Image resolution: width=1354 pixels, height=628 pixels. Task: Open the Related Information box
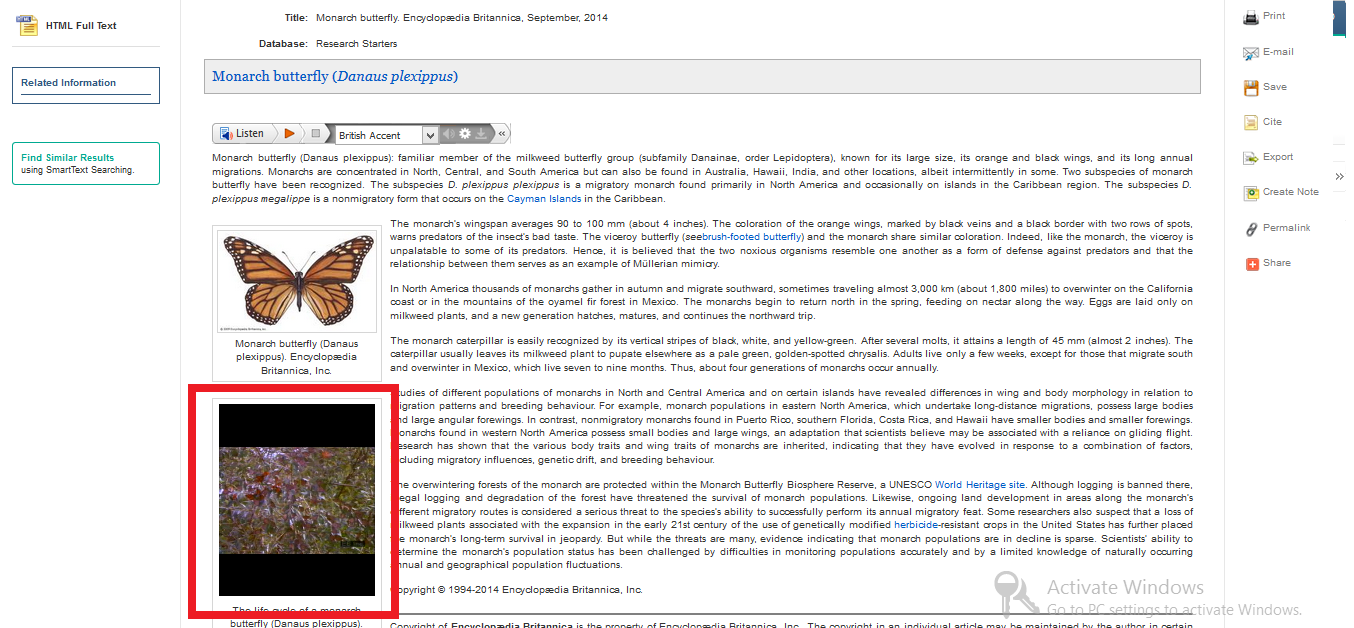click(x=85, y=85)
